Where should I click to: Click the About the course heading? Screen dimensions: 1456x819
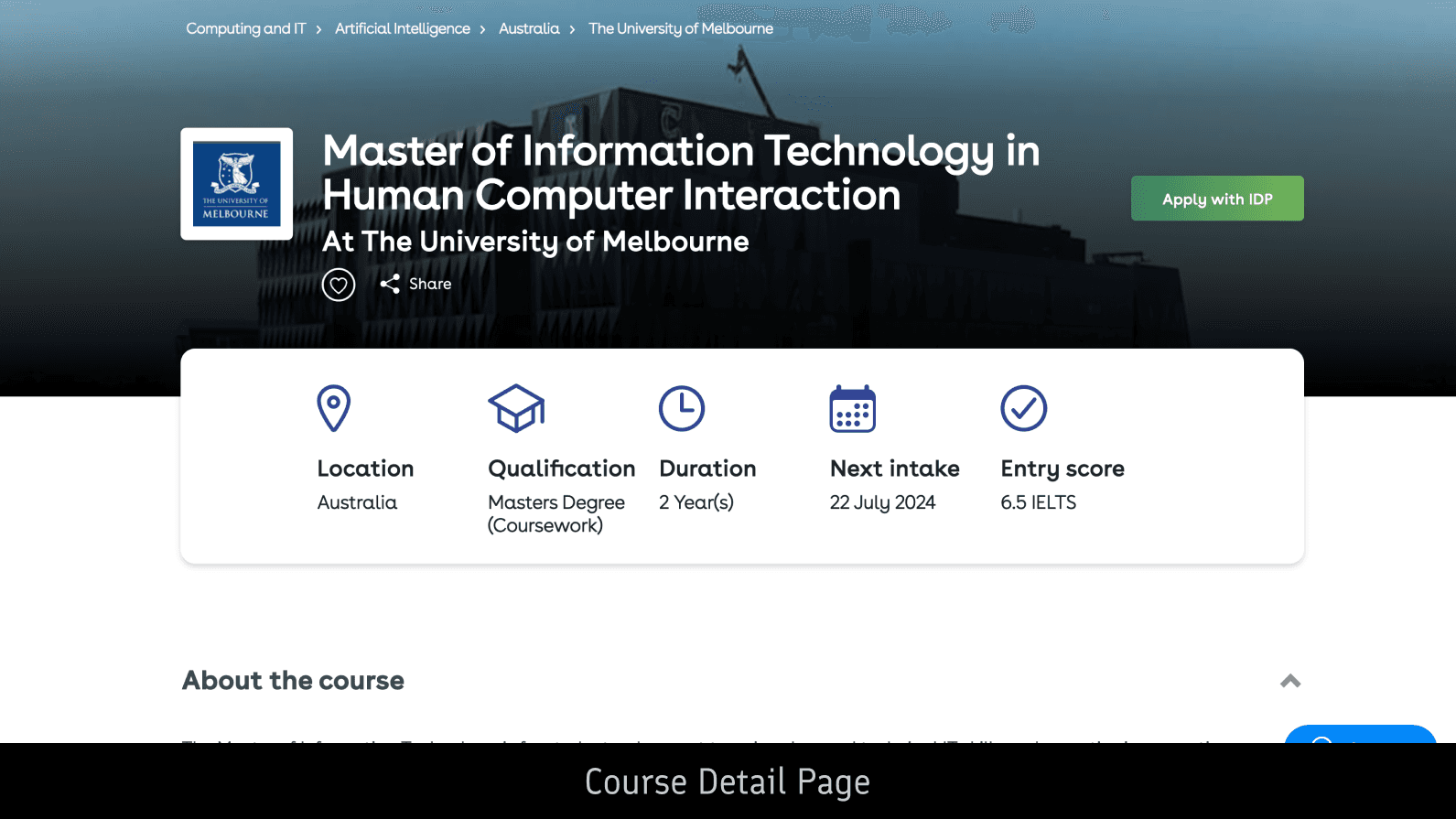click(x=293, y=681)
